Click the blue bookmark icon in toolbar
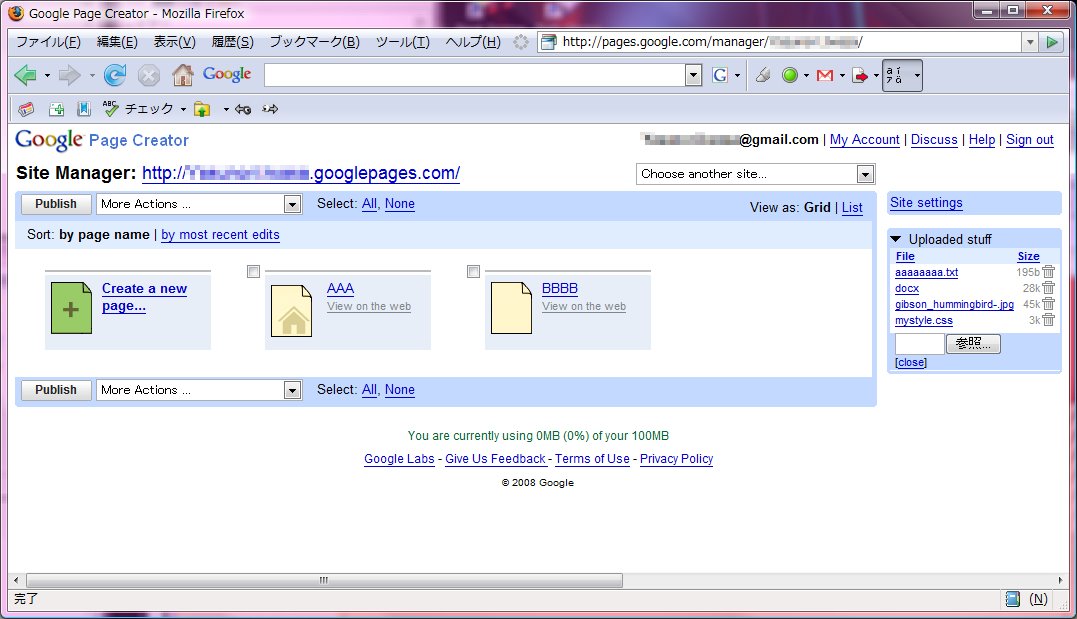The height and width of the screenshot is (619, 1077). (83, 109)
